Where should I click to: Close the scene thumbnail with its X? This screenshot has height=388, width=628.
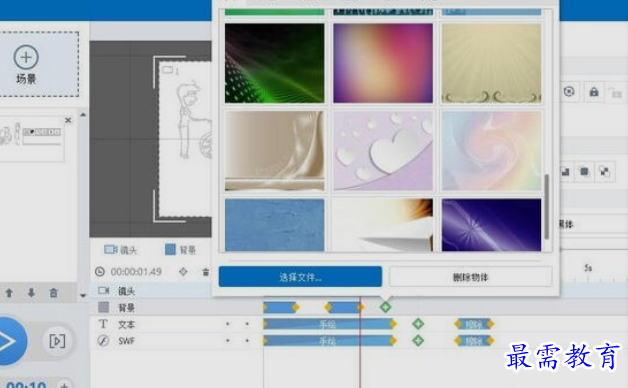pyautogui.click(x=68, y=120)
